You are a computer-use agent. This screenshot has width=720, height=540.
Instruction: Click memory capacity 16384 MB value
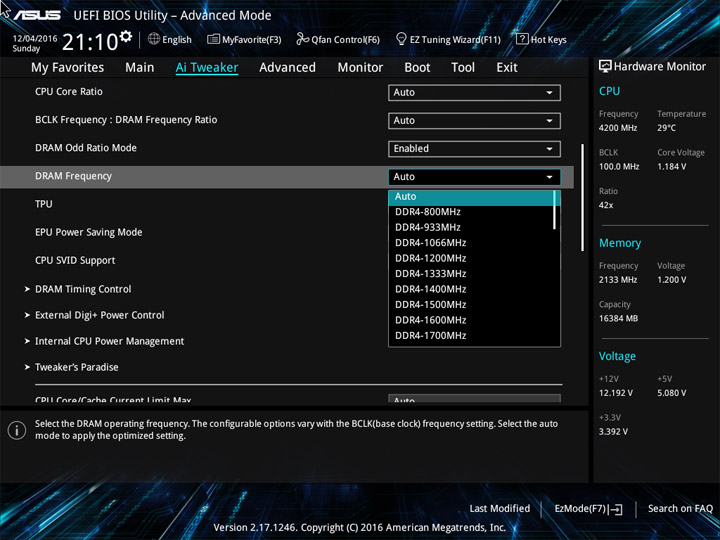pos(618,319)
